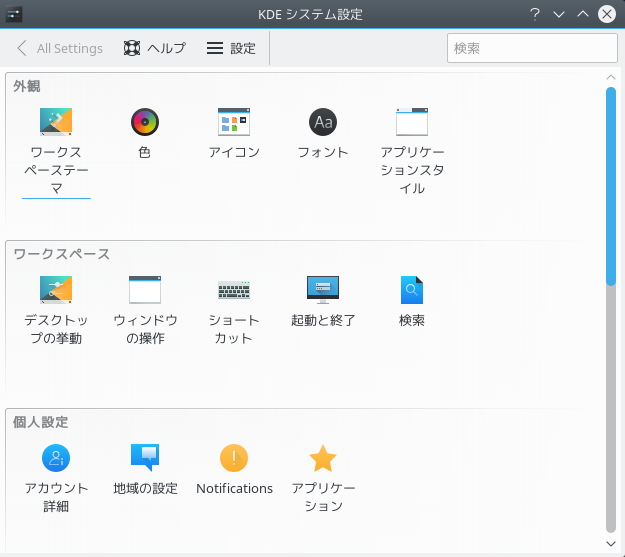Maximize the KDE システム設定 window
The width and height of the screenshot is (625, 557).
pyautogui.click(x=583, y=14)
